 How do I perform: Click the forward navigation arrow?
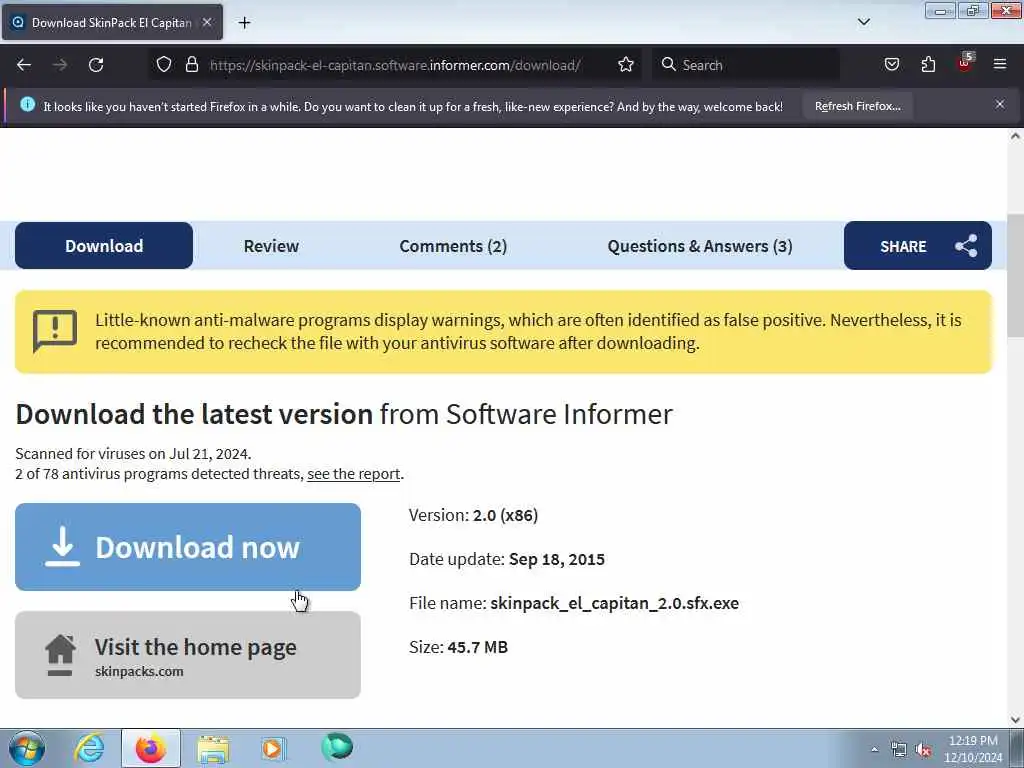click(60, 65)
